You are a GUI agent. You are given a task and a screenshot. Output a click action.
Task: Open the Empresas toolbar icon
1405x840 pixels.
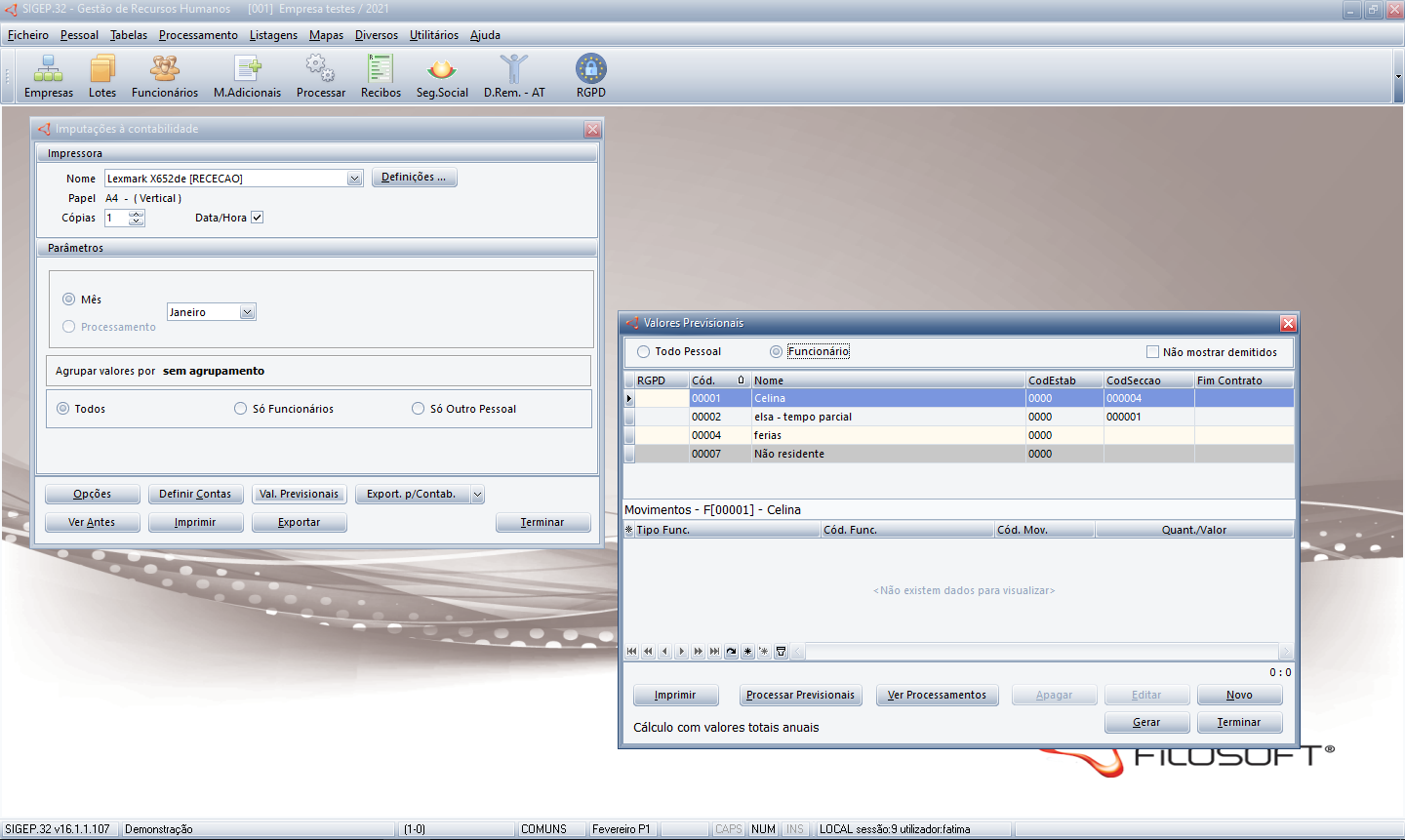point(49,76)
